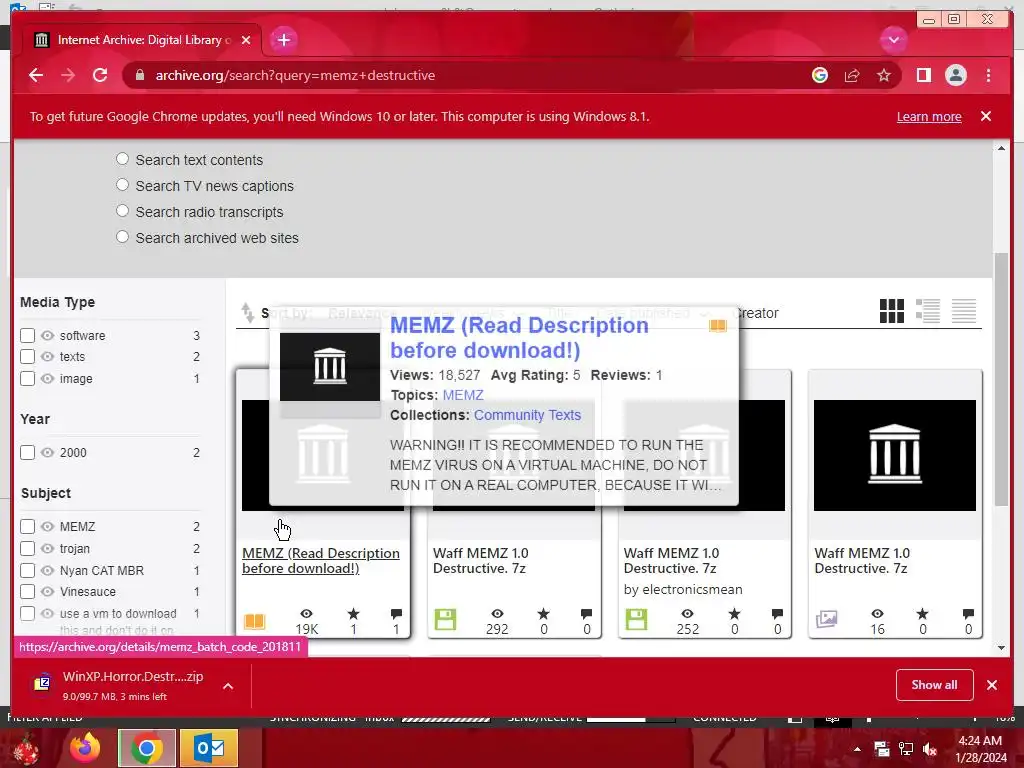Check the MEMZ subject filter

click(27, 526)
